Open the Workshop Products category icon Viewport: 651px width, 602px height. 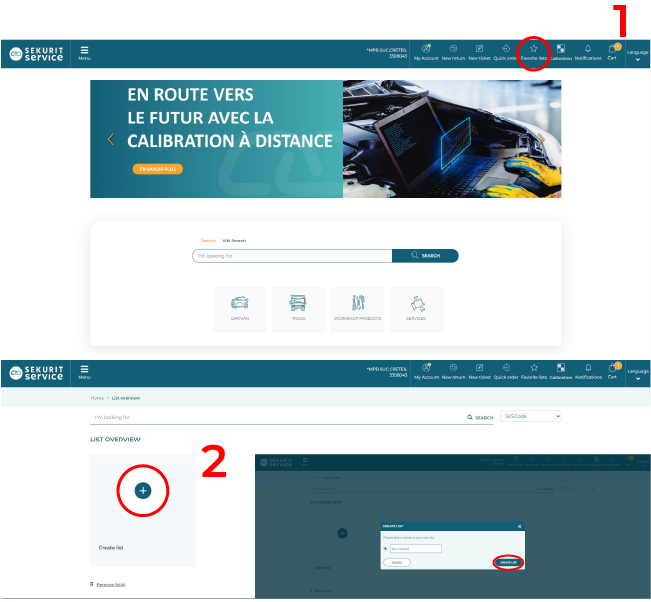point(358,304)
